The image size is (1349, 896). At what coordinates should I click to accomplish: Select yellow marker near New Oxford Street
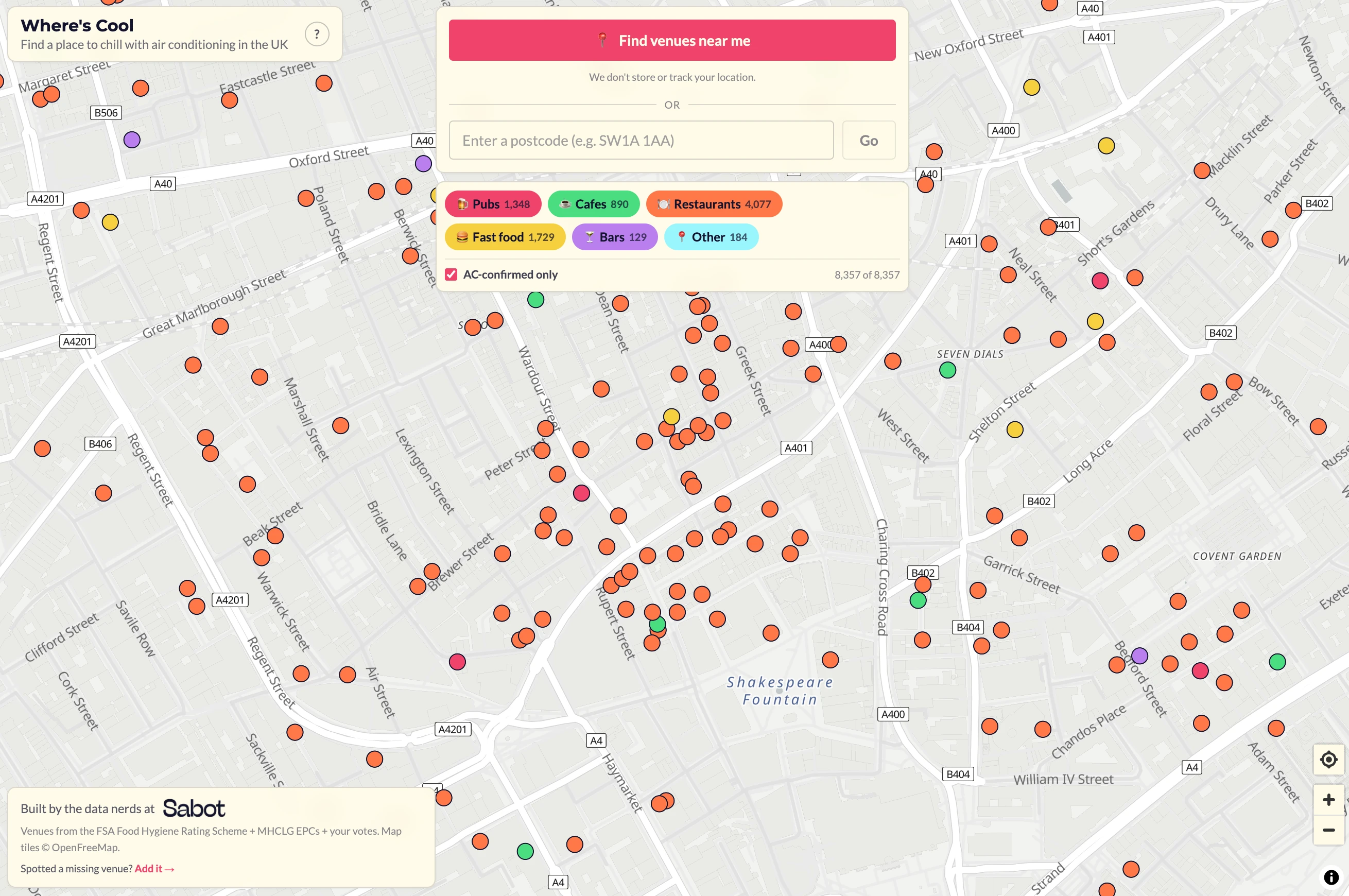[1031, 87]
